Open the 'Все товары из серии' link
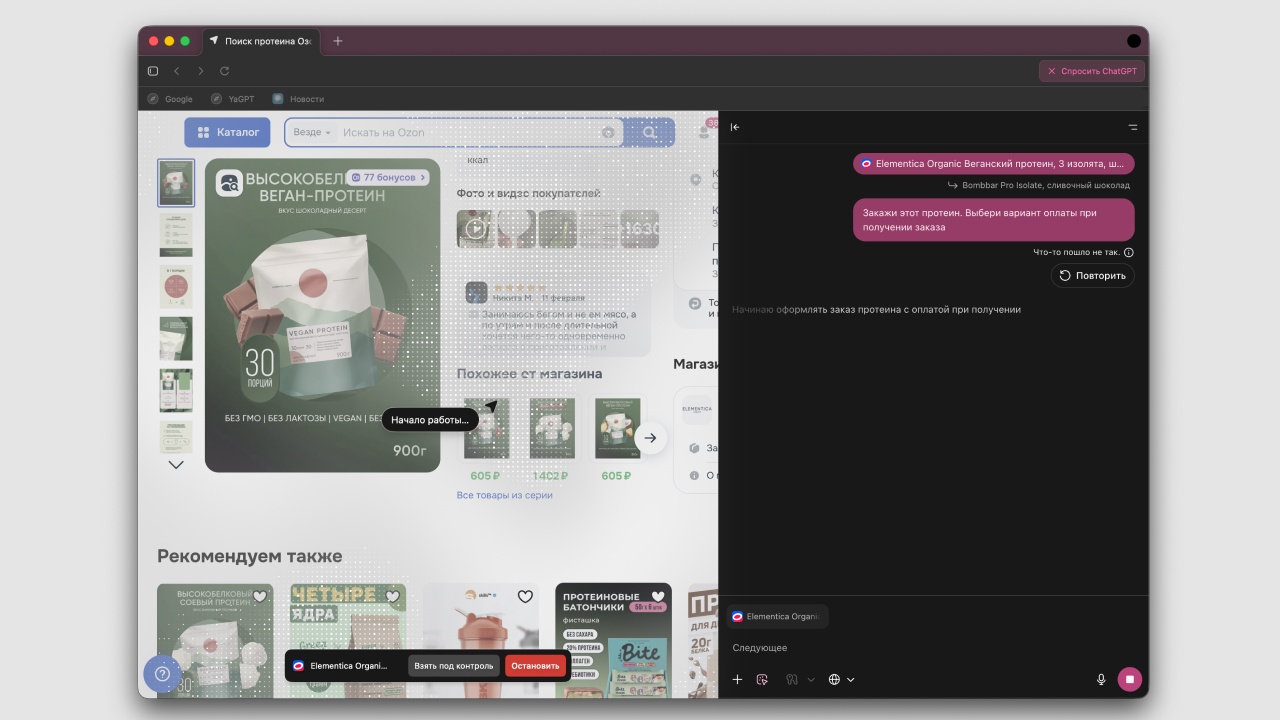This screenshot has width=1280, height=720. (x=504, y=495)
